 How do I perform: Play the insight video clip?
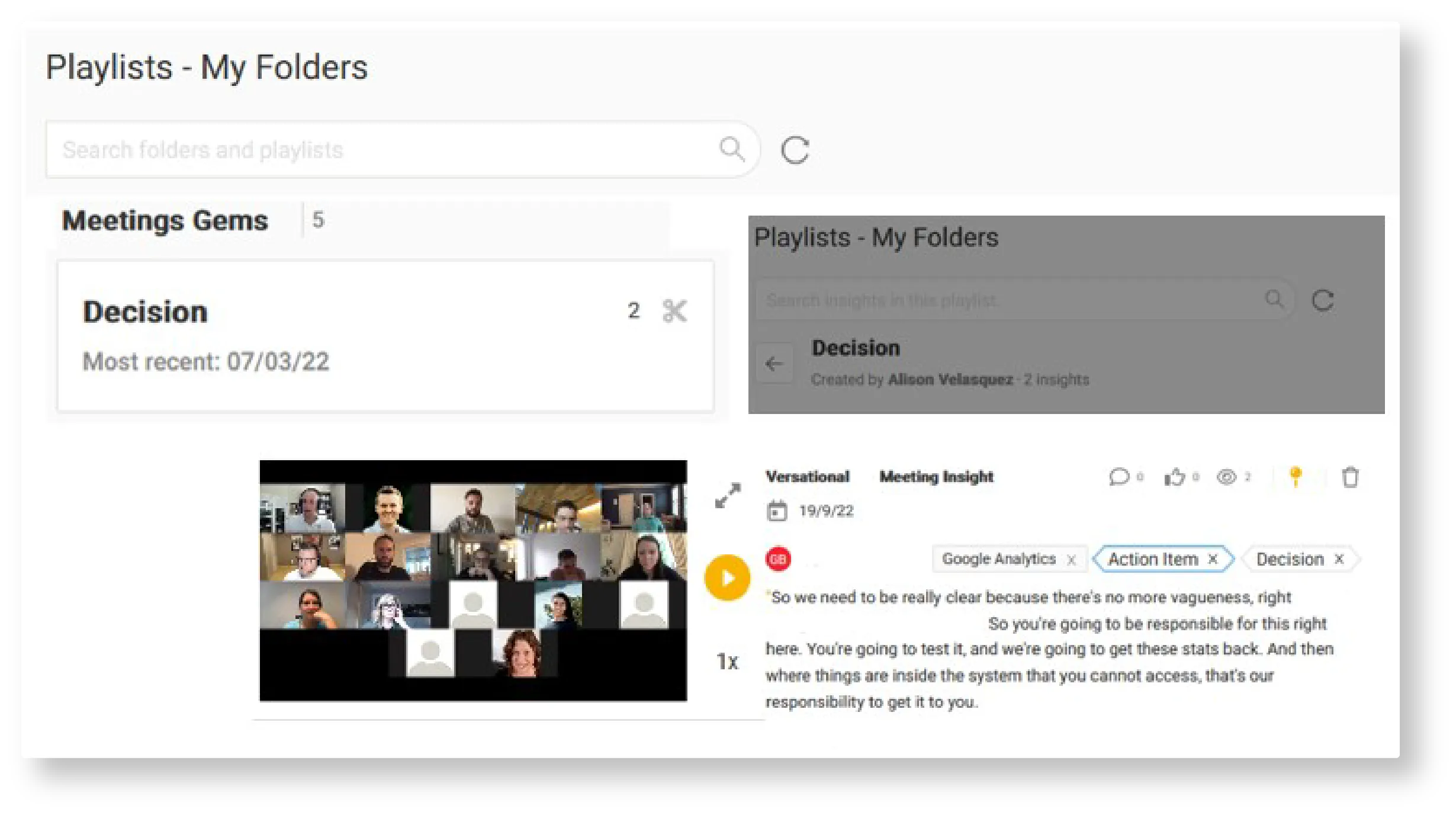[x=727, y=577]
